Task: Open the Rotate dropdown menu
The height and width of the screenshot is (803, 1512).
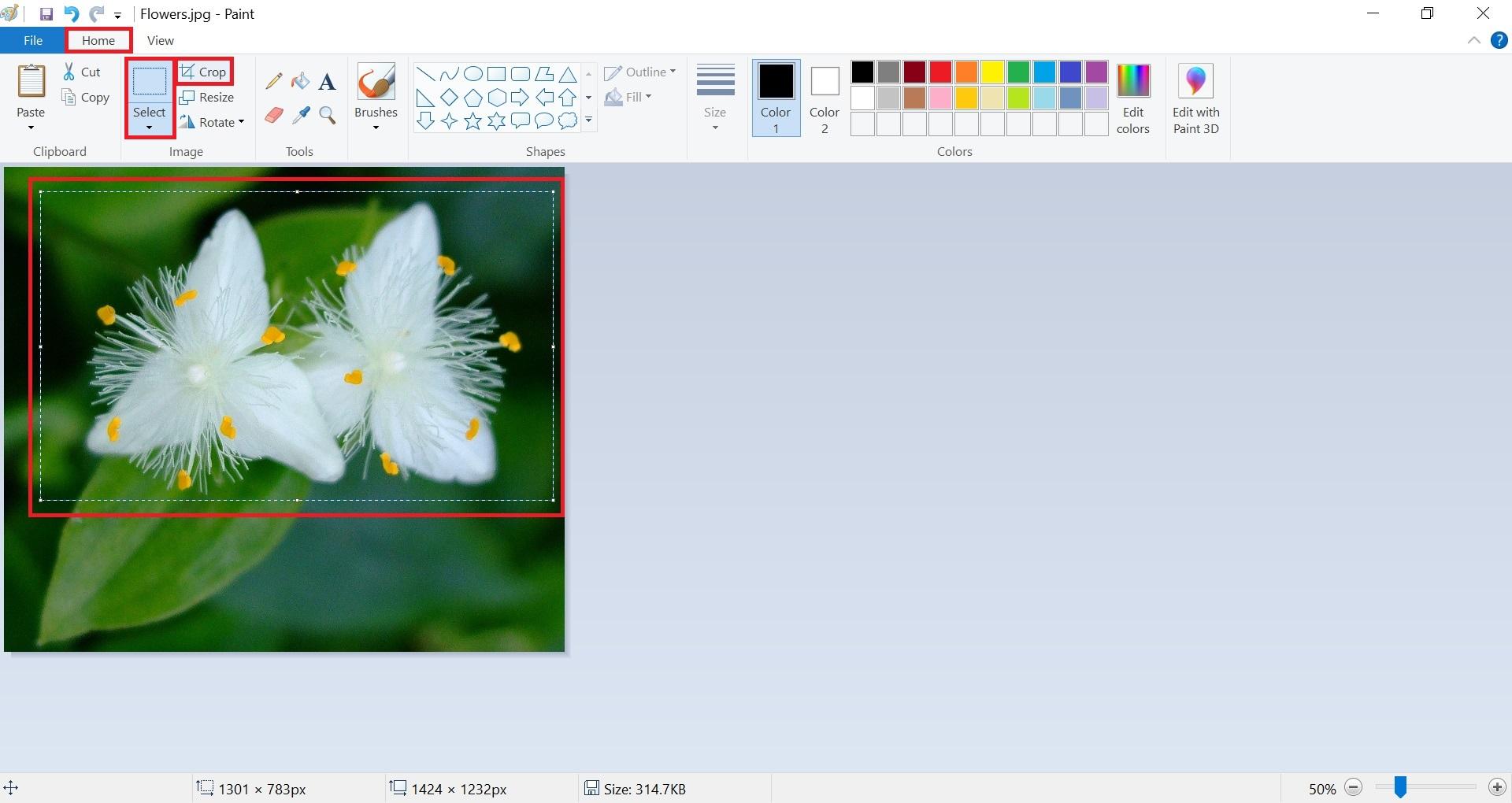Action: click(x=212, y=122)
